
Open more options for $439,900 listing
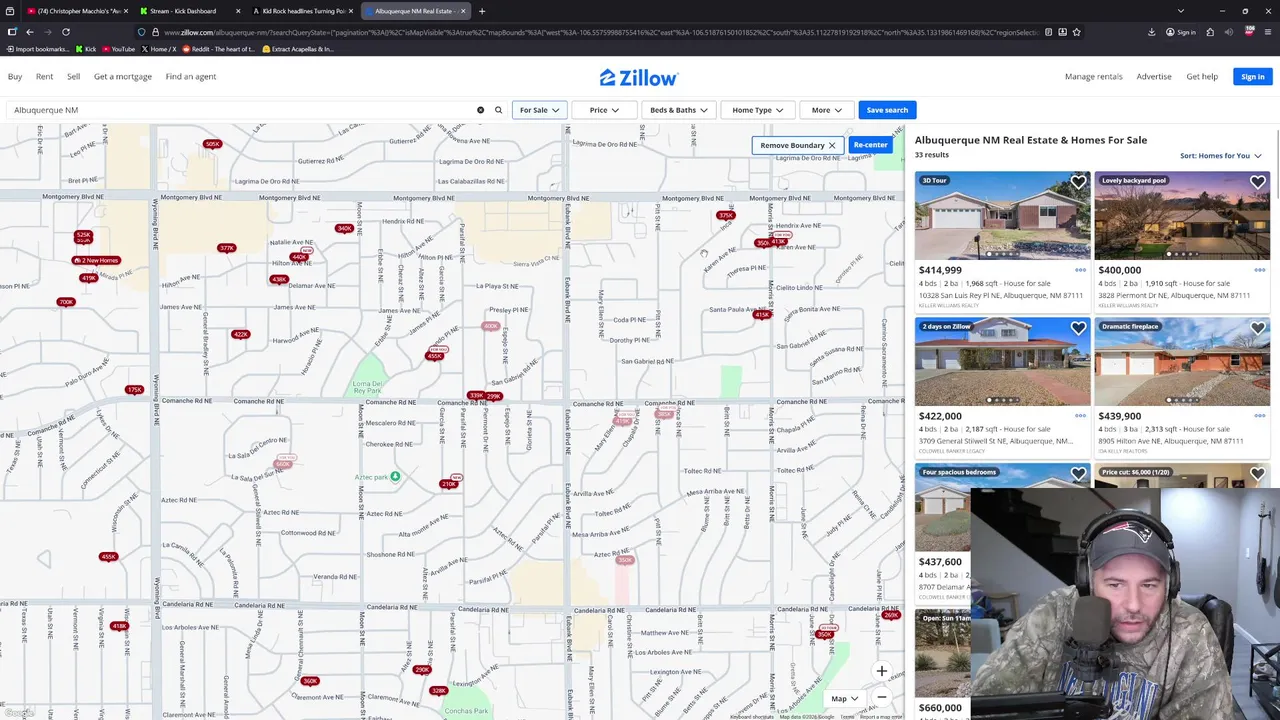(x=1260, y=416)
